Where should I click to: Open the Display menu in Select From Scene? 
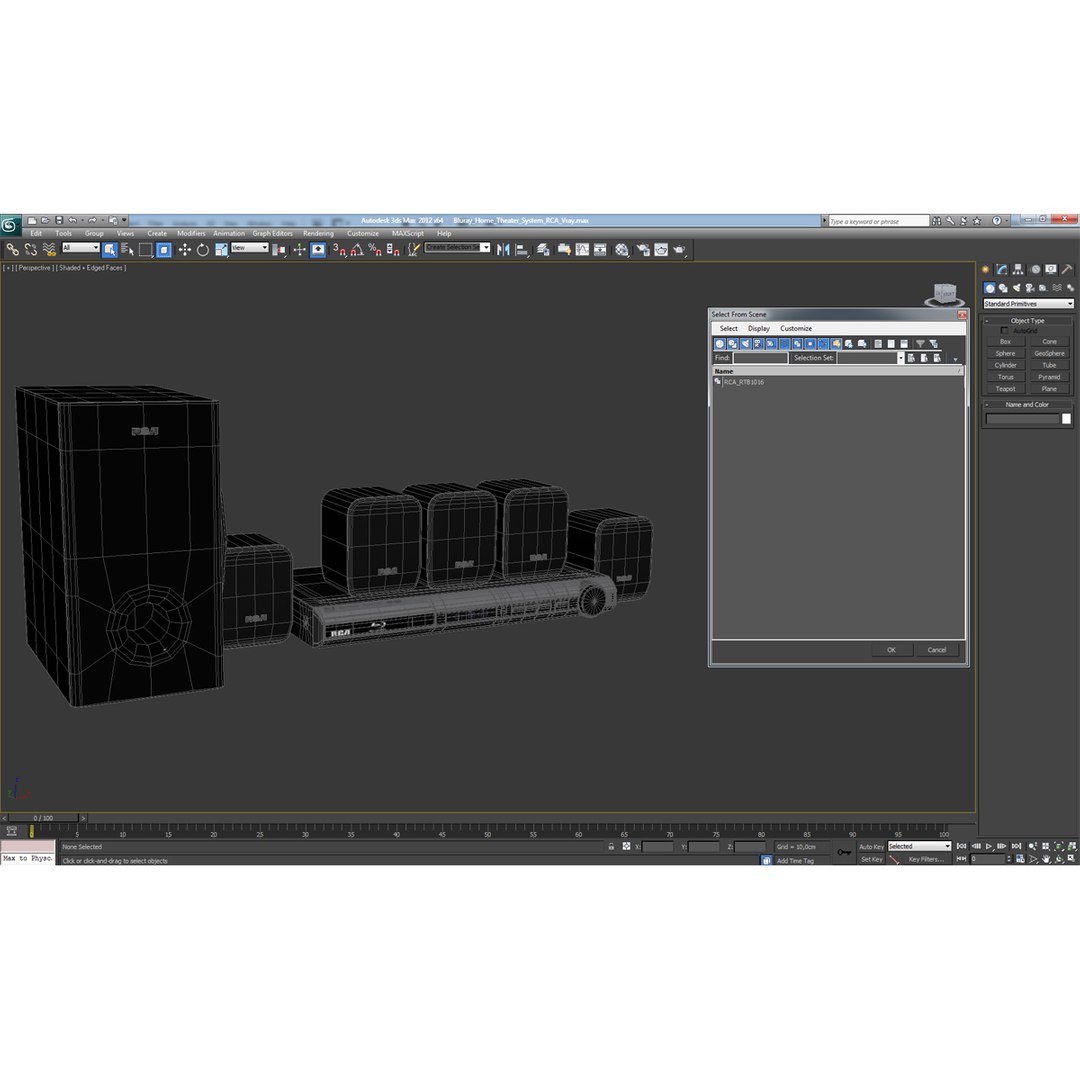[x=758, y=329]
